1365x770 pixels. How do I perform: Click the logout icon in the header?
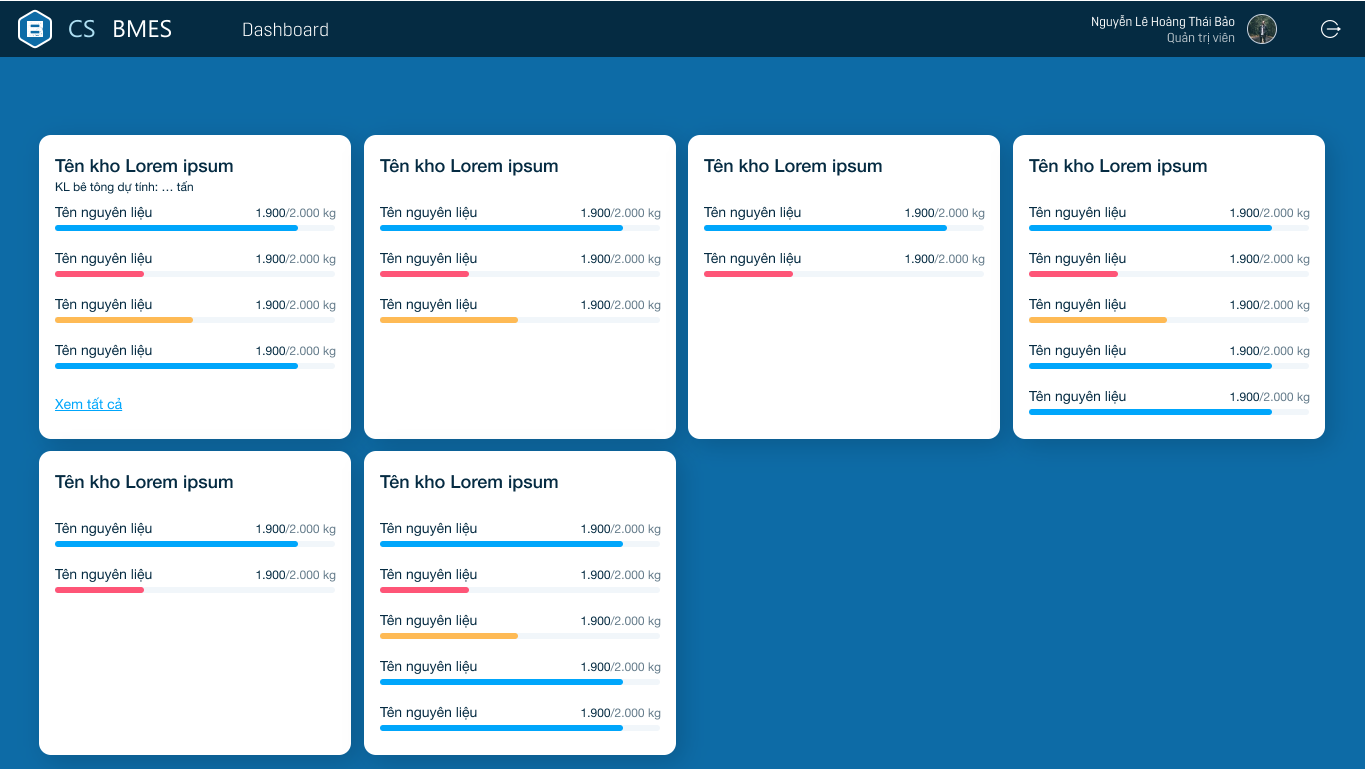click(x=1331, y=29)
